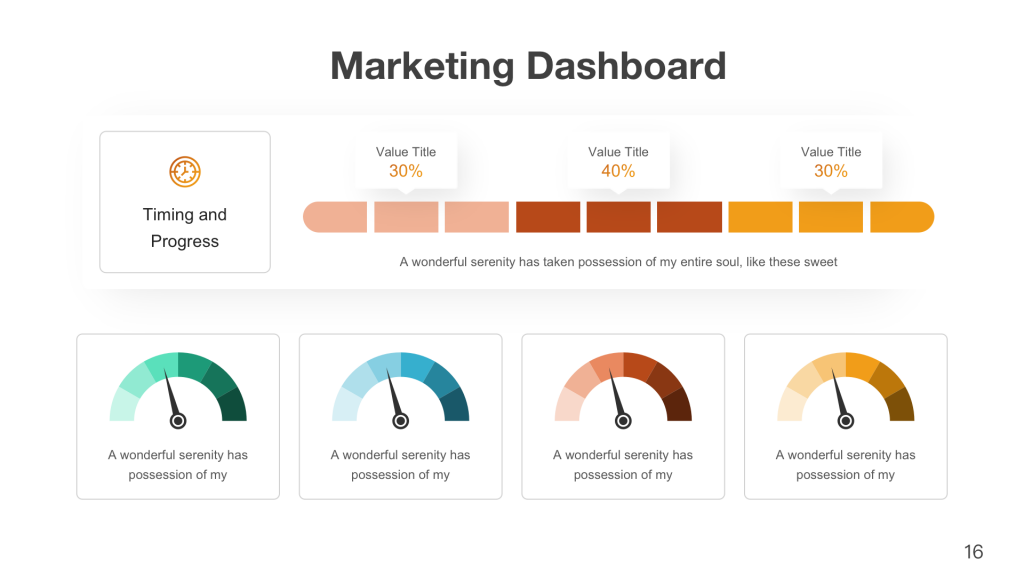
Task: Click the green gauge needle pivot
Action: pos(178,421)
